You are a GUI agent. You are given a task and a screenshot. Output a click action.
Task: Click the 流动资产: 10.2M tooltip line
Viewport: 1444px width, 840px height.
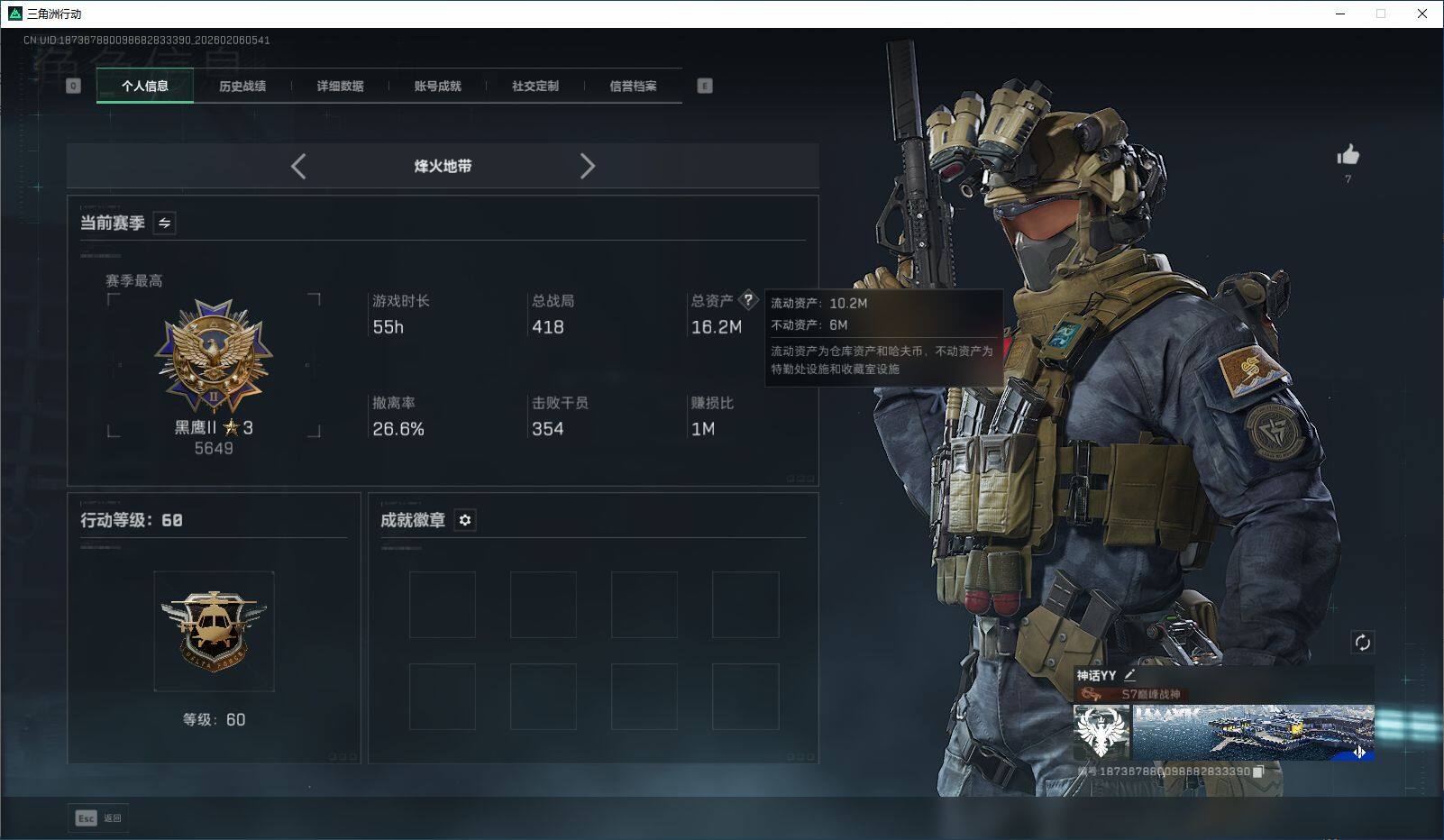point(818,304)
